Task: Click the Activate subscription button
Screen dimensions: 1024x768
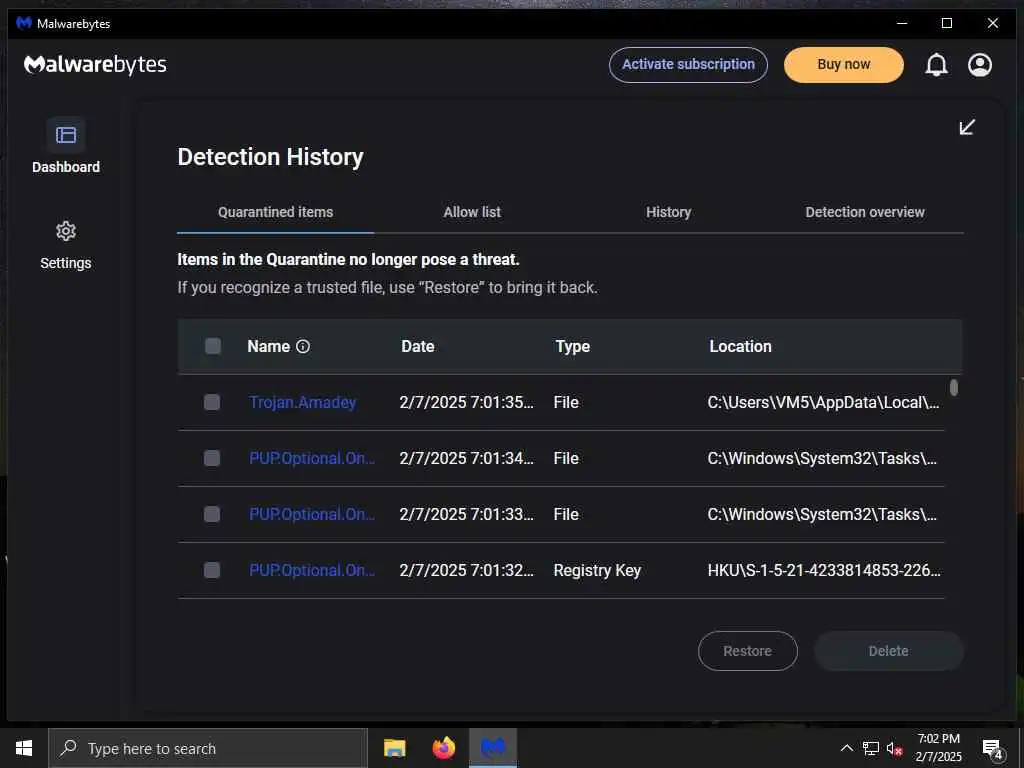Action: [x=688, y=65]
